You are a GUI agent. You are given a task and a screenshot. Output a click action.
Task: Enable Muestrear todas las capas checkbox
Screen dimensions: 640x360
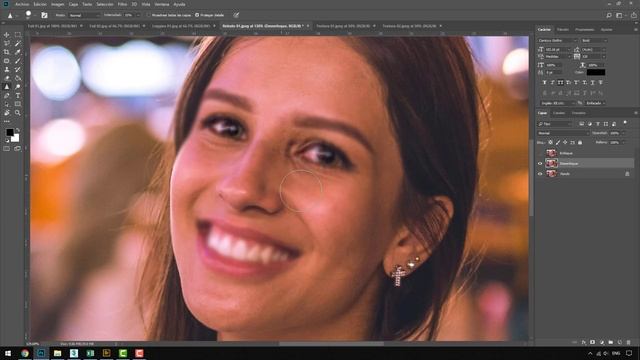click(149, 15)
